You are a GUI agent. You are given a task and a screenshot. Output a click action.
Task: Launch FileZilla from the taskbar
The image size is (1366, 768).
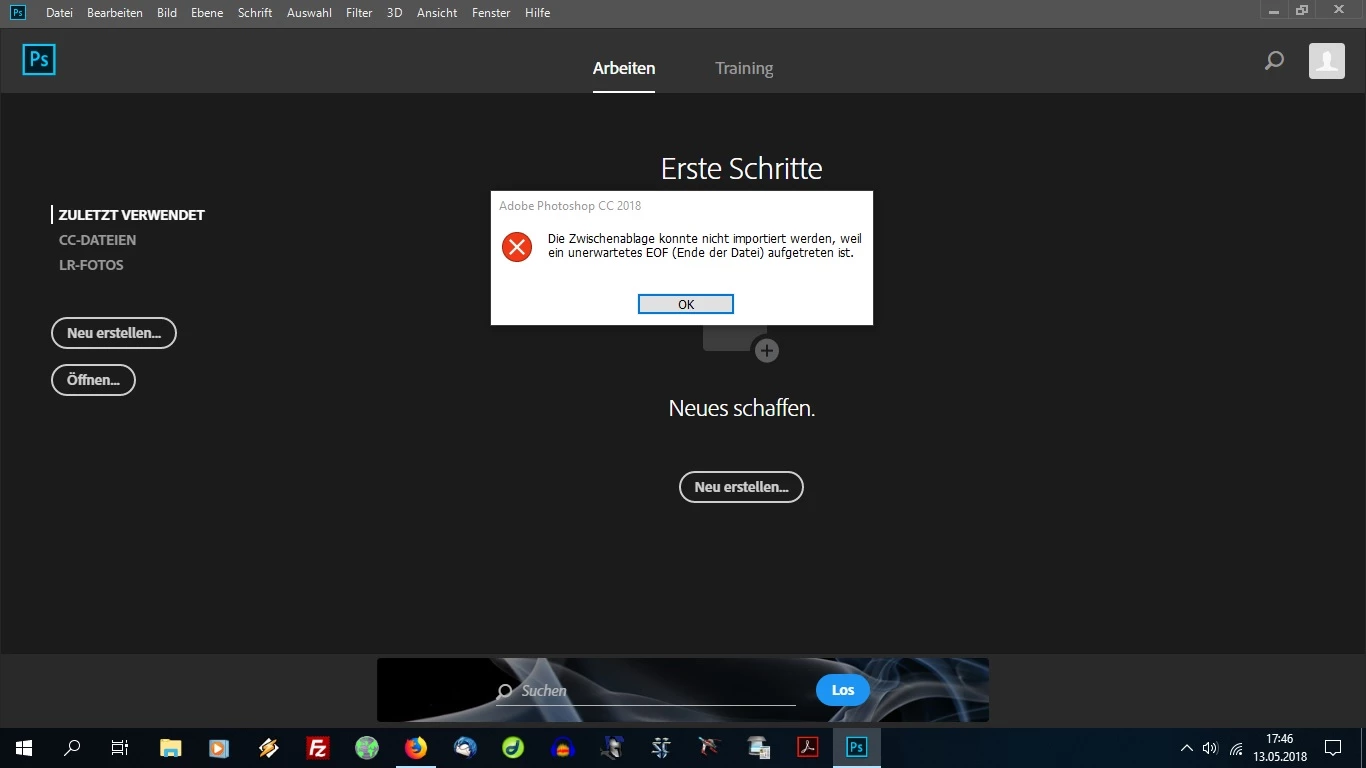coord(318,747)
